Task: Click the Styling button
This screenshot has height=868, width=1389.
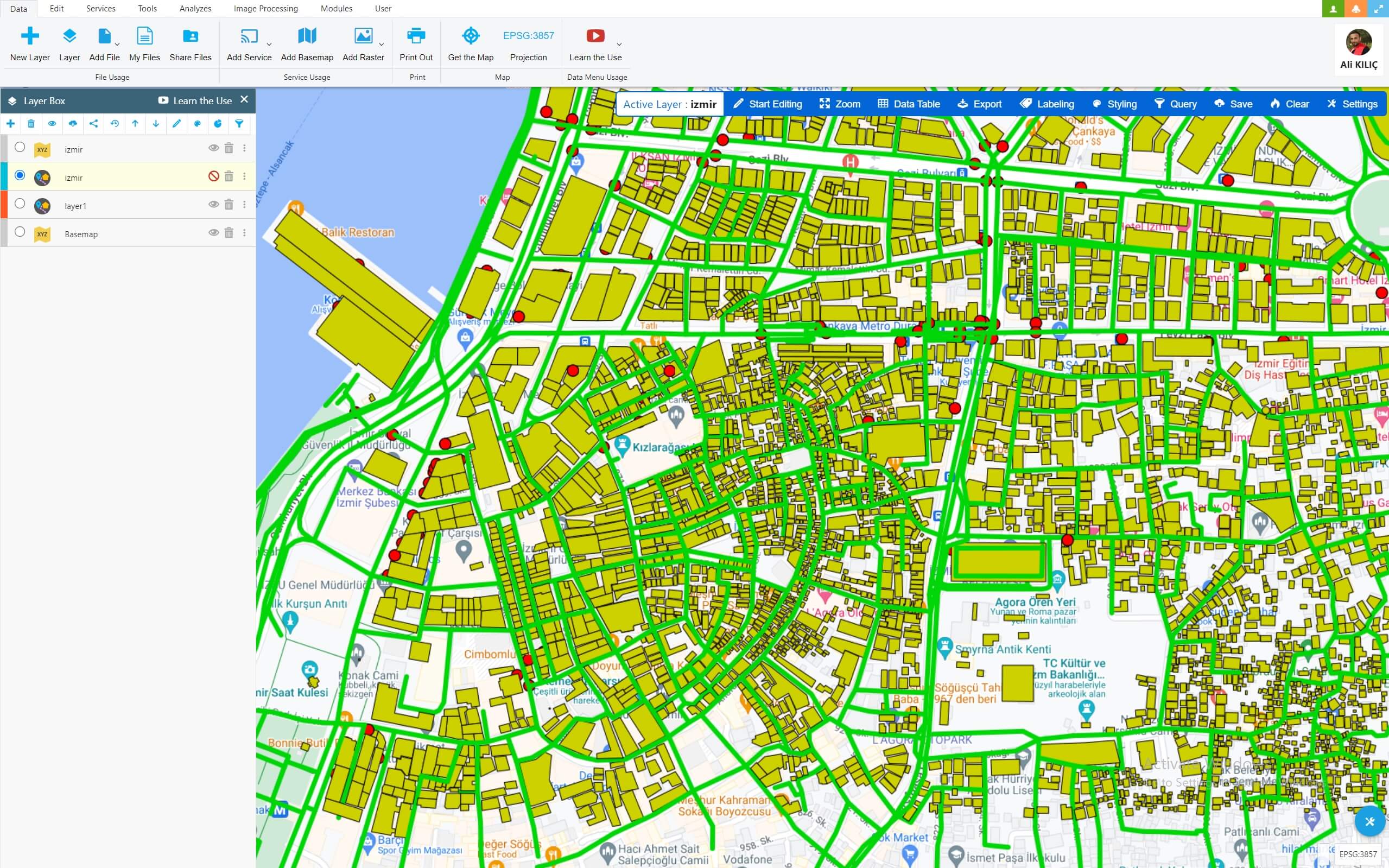Action: click(x=1114, y=104)
